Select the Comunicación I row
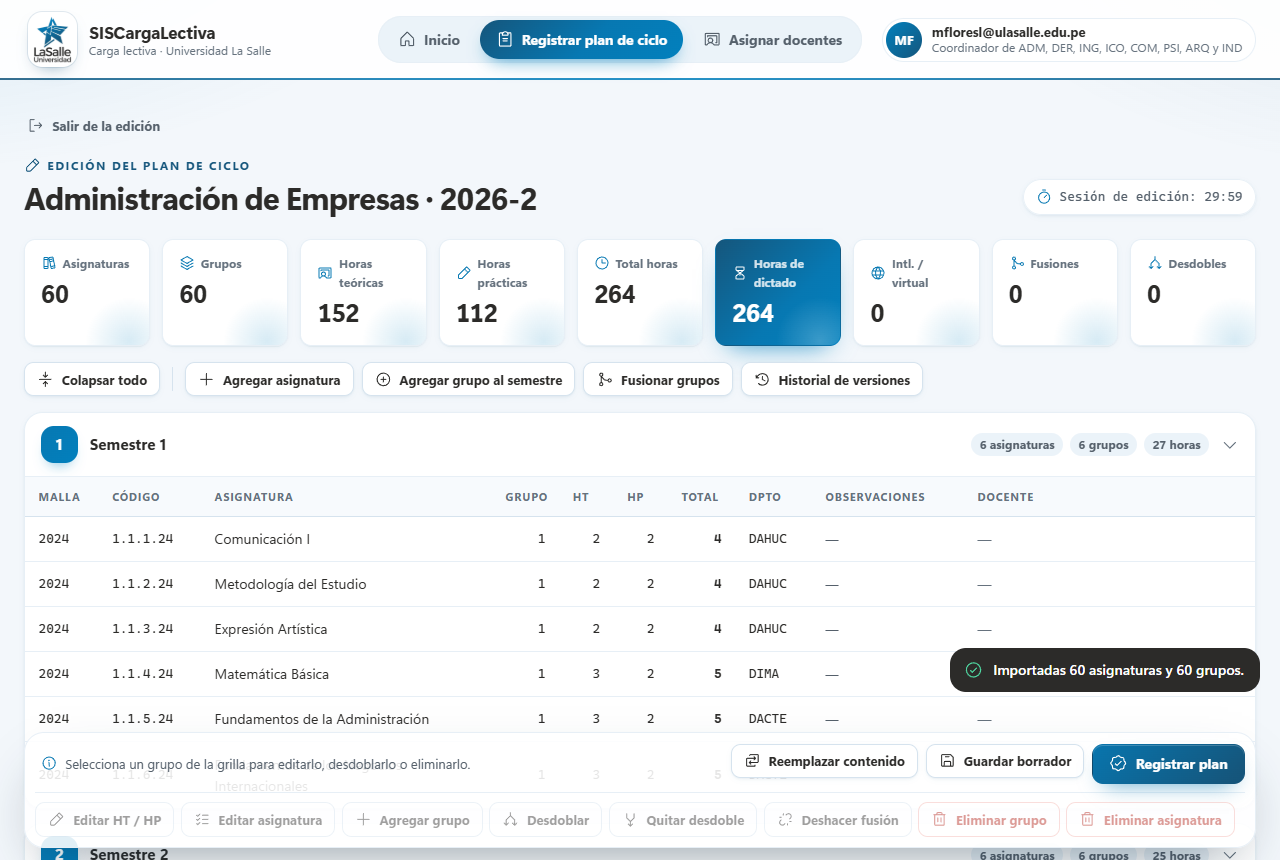Image resolution: width=1280 pixels, height=860 pixels. 640,539
